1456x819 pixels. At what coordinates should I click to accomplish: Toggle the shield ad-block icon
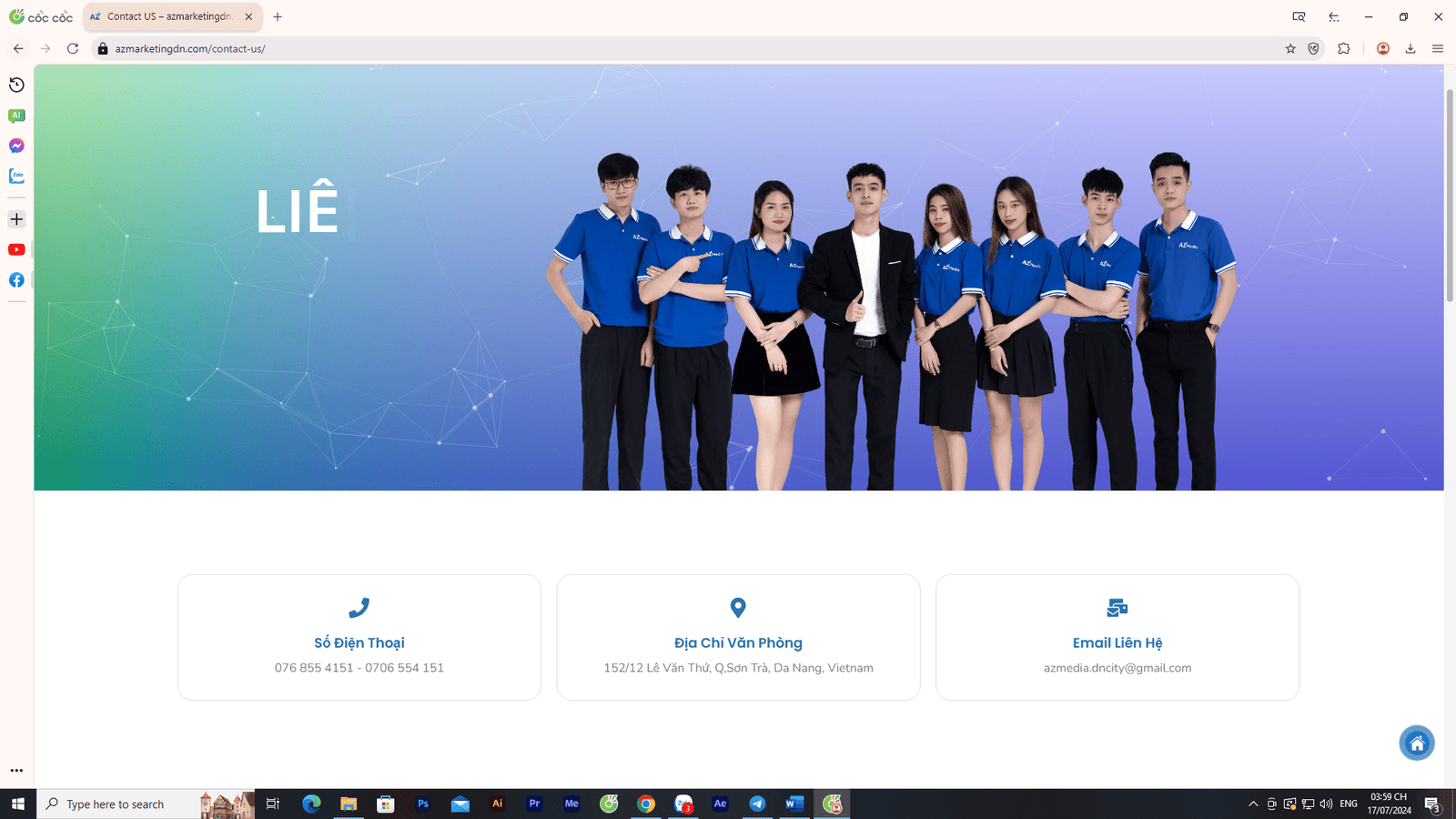(x=1314, y=49)
